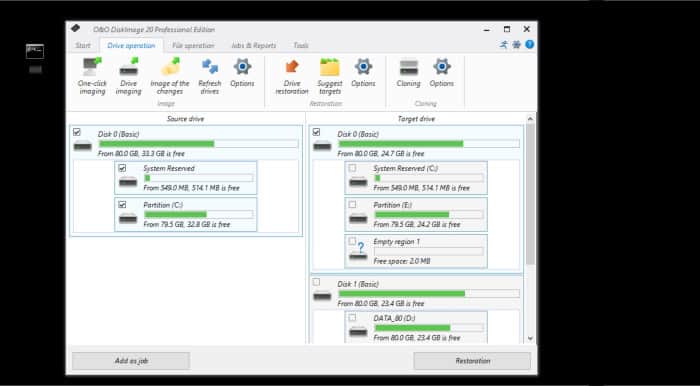Click source System Reserved drive icon
This screenshot has height=386, width=700.
[128, 182]
